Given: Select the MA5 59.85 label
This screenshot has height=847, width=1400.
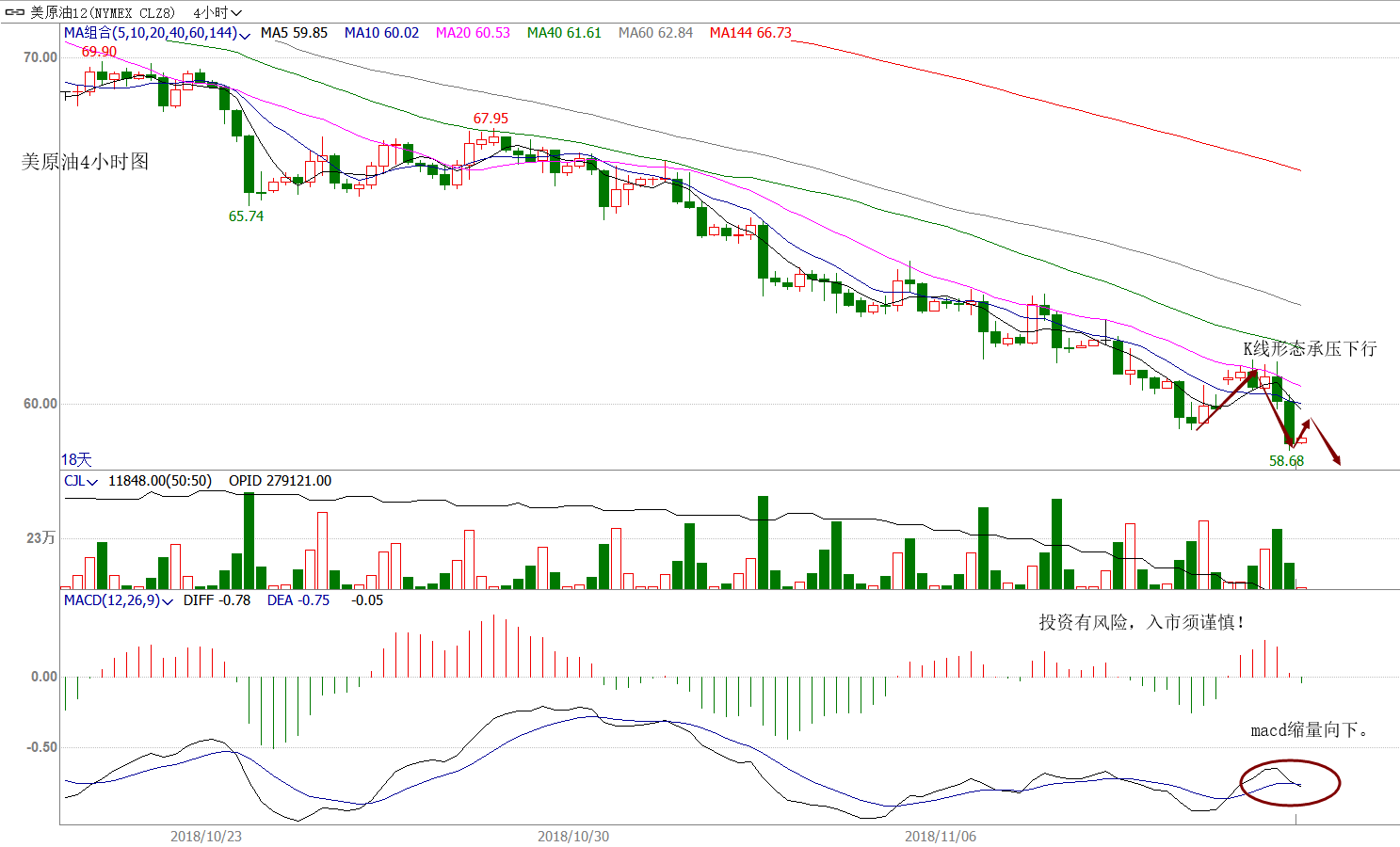Looking at the screenshot, I should (294, 33).
